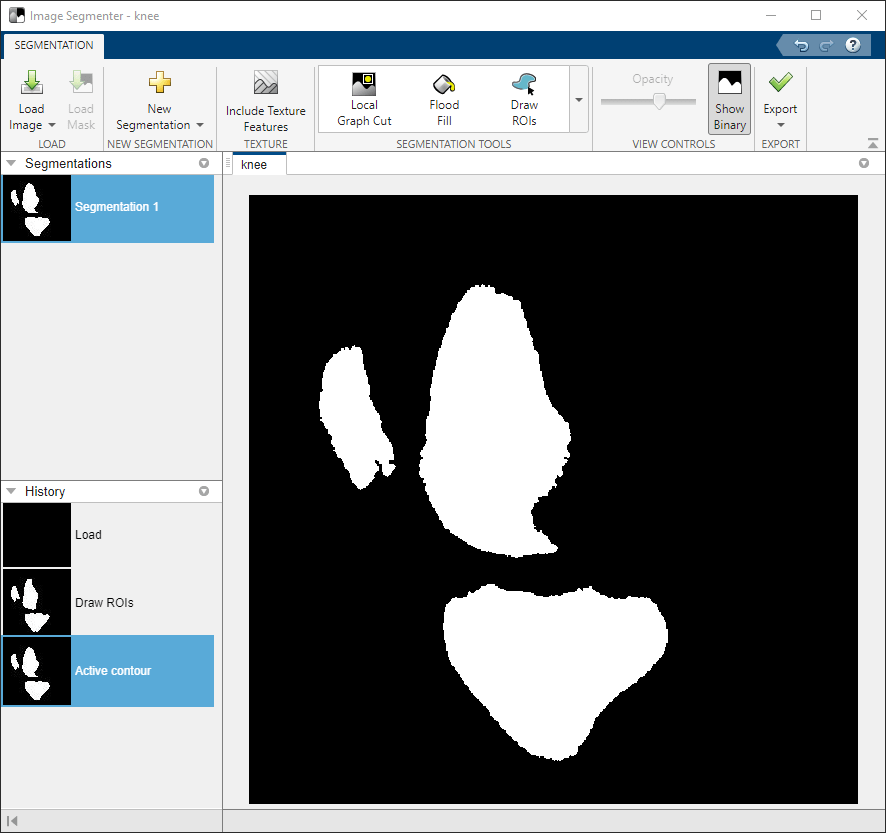Select the Draw ROIs history step

104,603
